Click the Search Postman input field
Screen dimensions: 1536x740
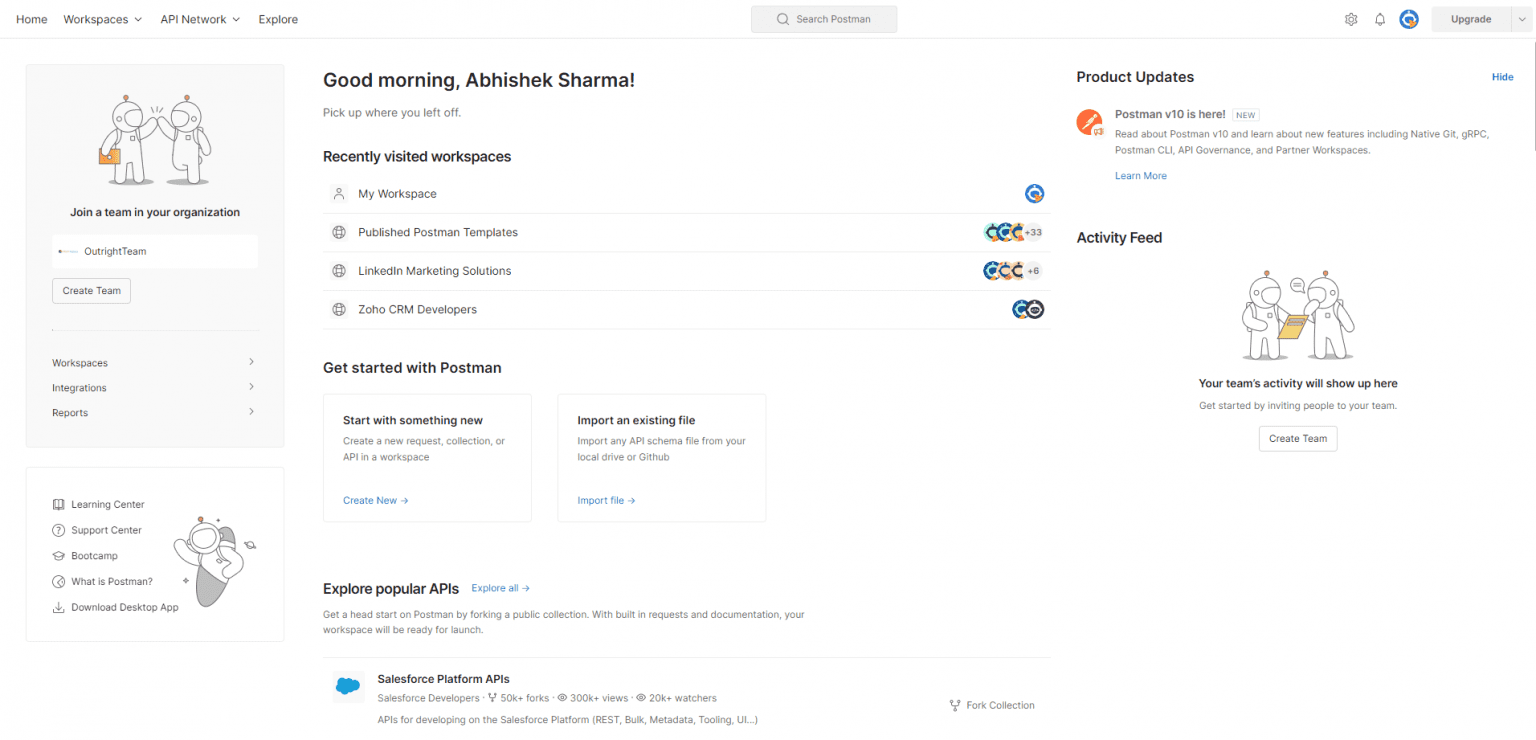(824, 19)
